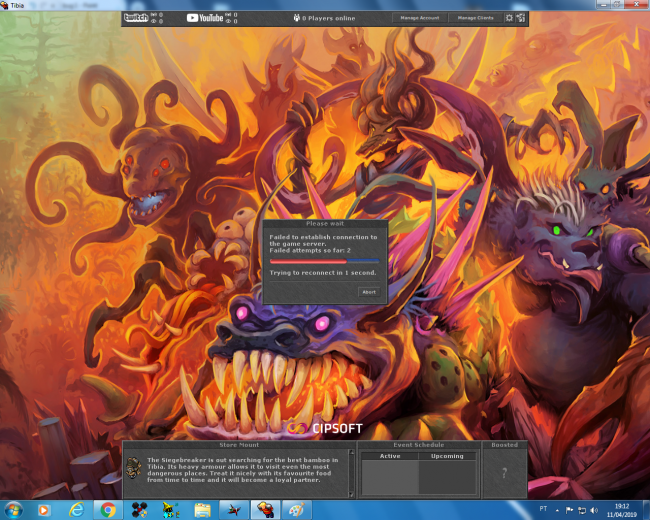Open the Twitch streams logo
This screenshot has width=650, height=520.
point(136,18)
